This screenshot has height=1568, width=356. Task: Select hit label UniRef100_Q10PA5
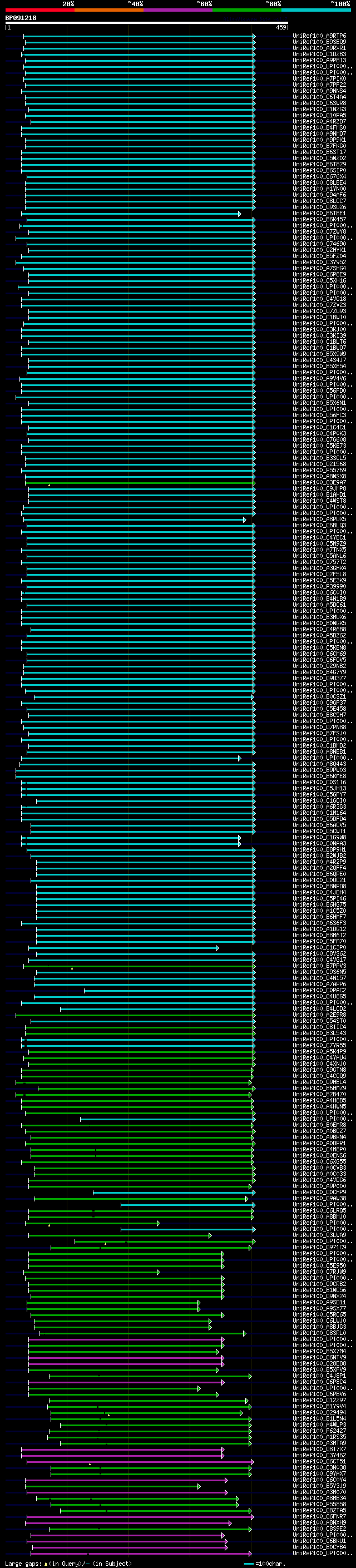tap(319, 115)
